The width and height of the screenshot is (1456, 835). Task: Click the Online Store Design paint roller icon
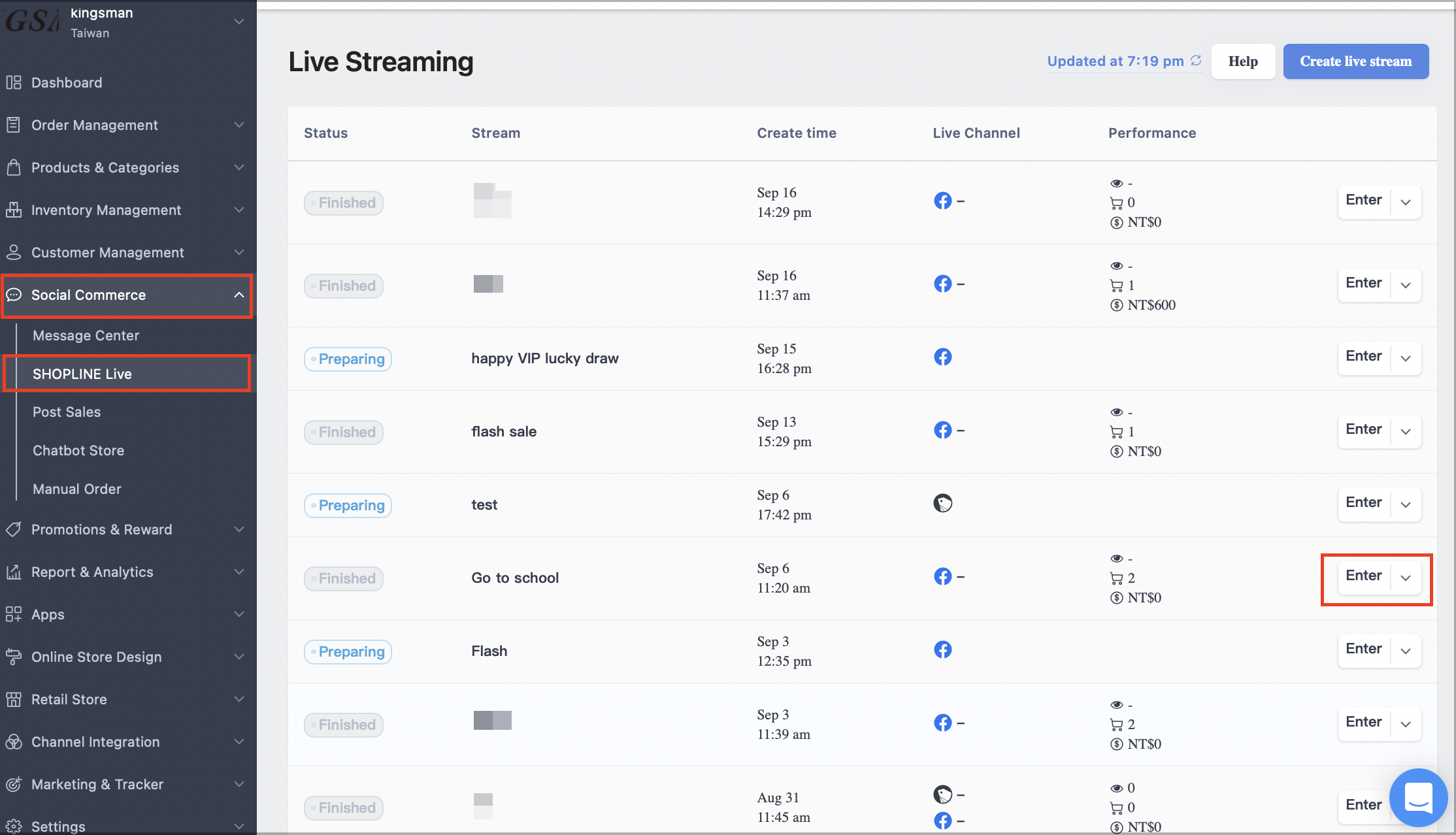[14, 657]
